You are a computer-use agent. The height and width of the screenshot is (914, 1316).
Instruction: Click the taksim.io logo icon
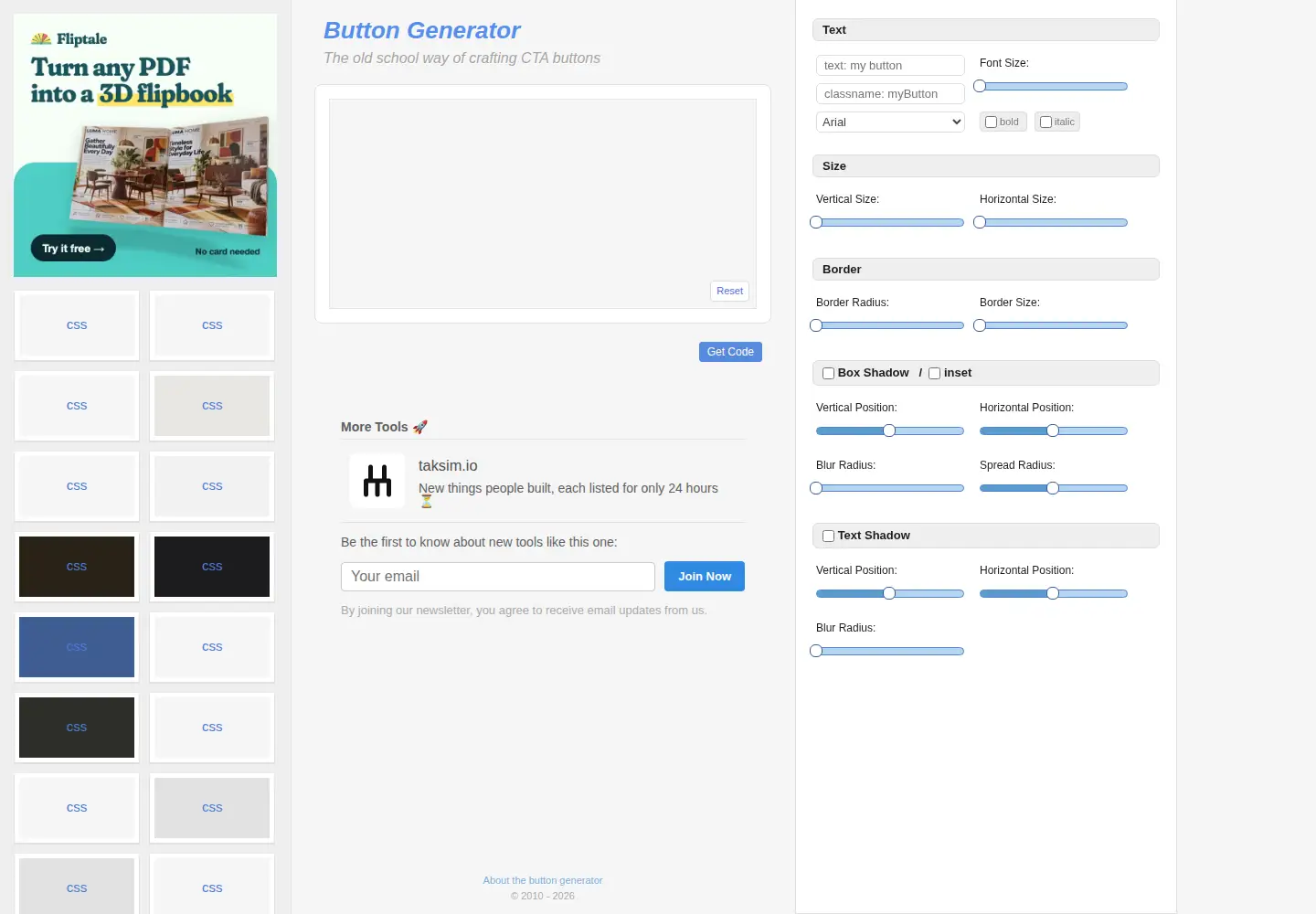click(x=377, y=481)
